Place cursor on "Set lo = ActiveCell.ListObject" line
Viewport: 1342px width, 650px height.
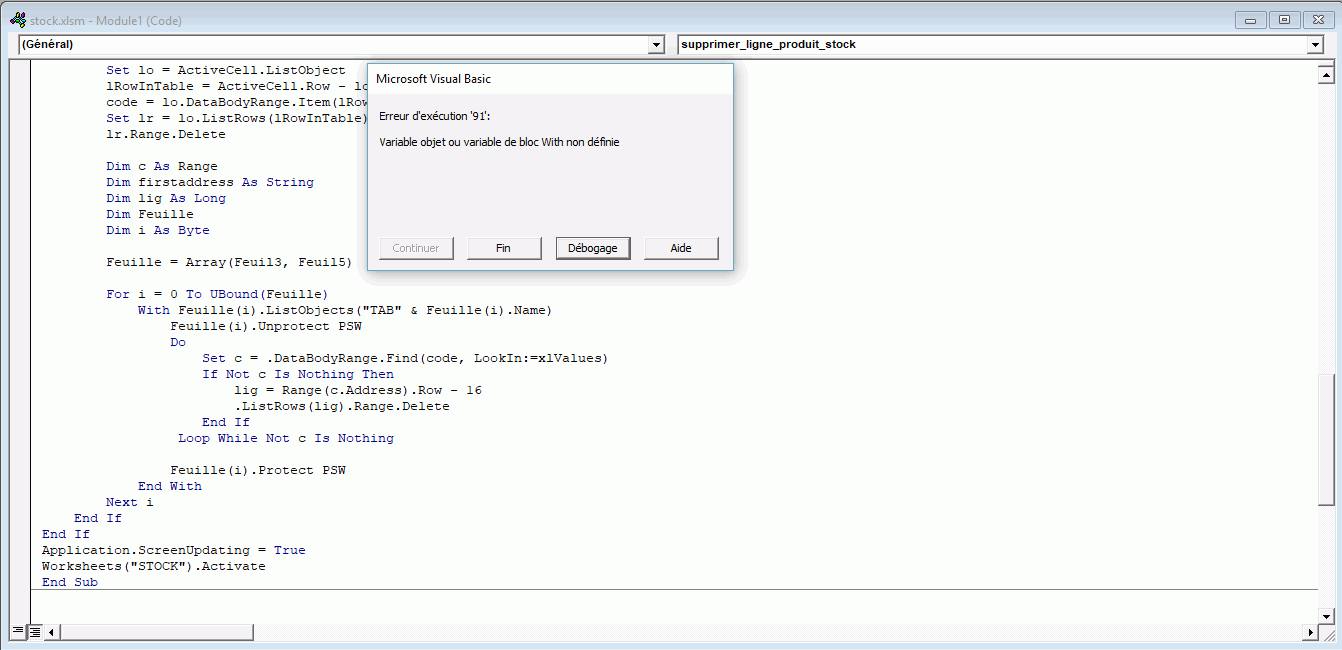click(x=226, y=70)
